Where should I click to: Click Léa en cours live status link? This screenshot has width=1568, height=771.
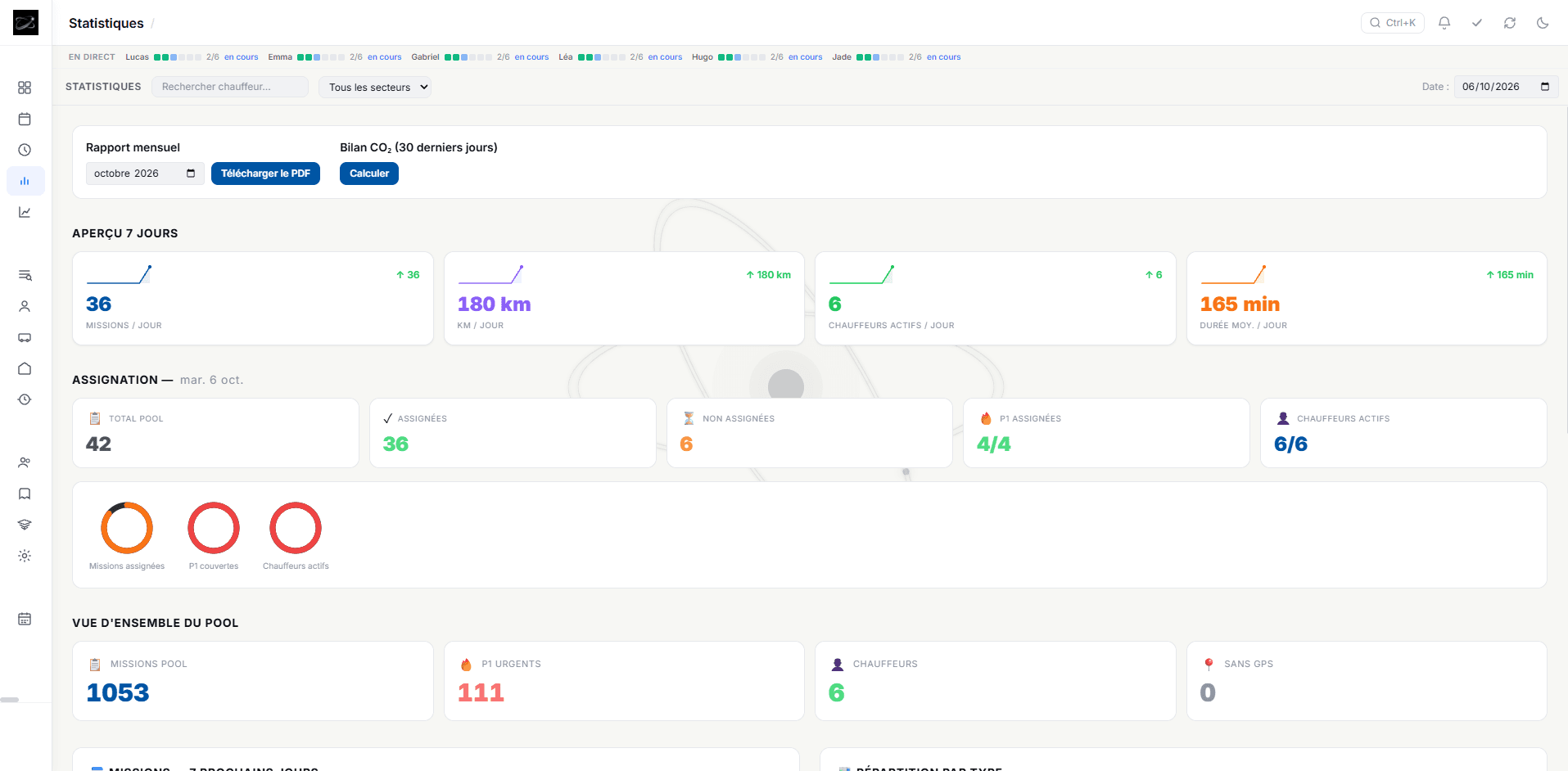[665, 57]
